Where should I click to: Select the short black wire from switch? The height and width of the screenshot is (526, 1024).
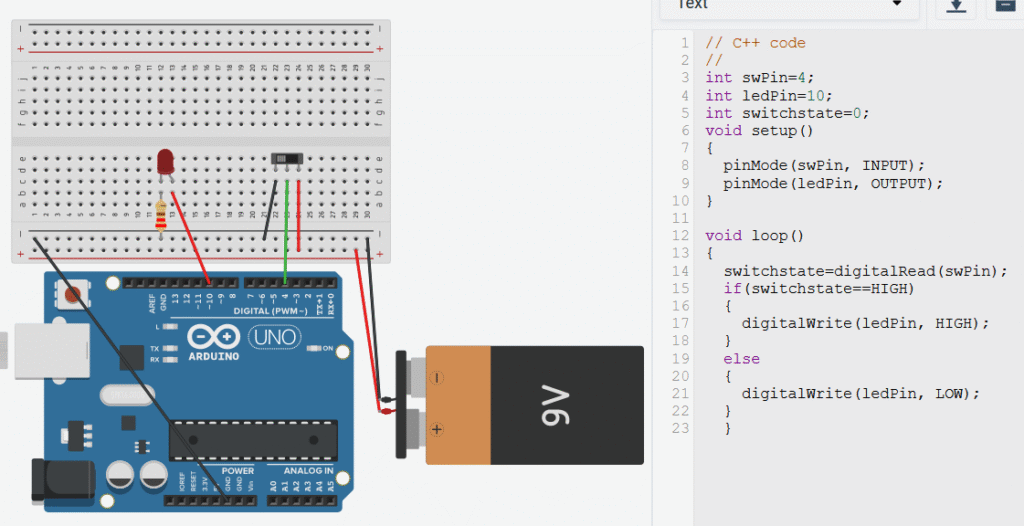pos(270,209)
